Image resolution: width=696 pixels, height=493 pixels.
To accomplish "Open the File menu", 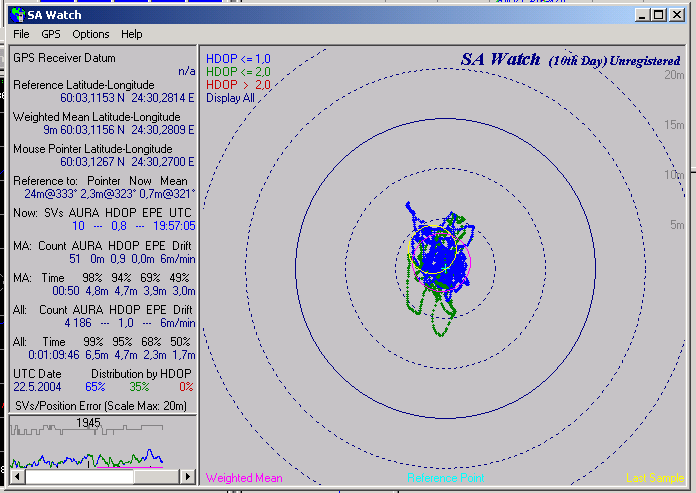I will point(21,34).
